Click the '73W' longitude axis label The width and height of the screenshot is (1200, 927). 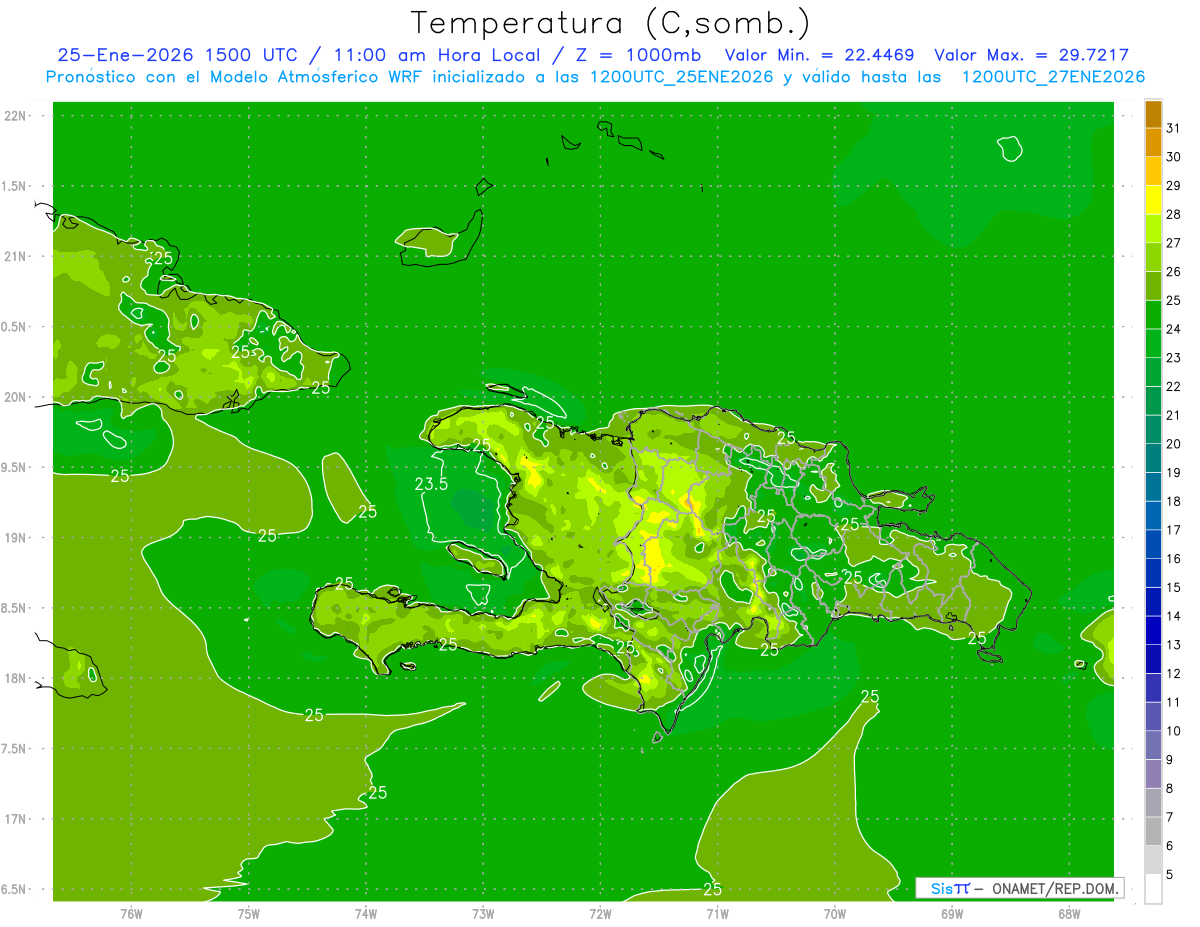[483, 914]
